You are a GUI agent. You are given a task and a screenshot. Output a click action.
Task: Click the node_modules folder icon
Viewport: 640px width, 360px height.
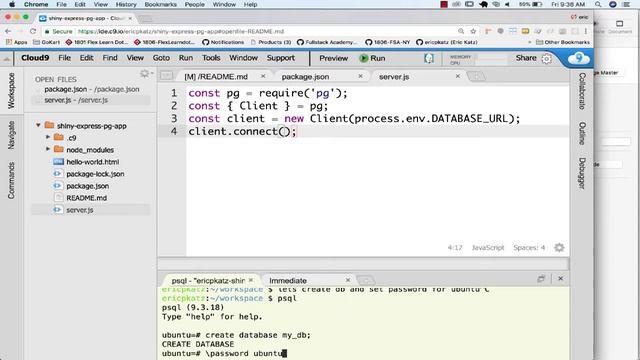click(x=59, y=149)
